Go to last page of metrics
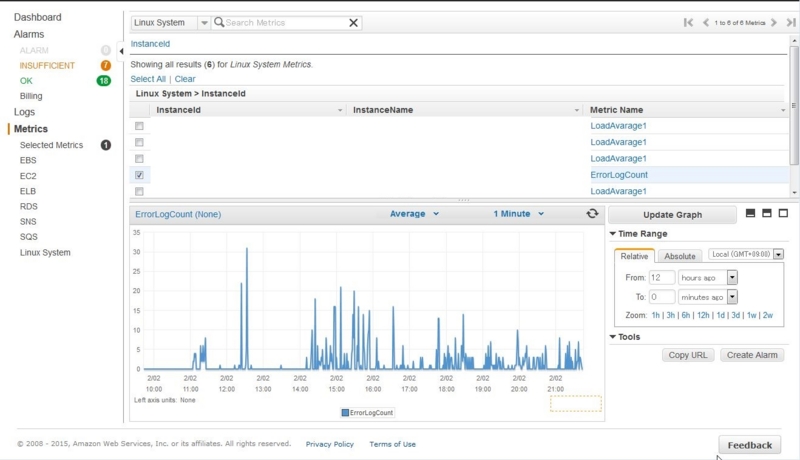 [791, 22]
